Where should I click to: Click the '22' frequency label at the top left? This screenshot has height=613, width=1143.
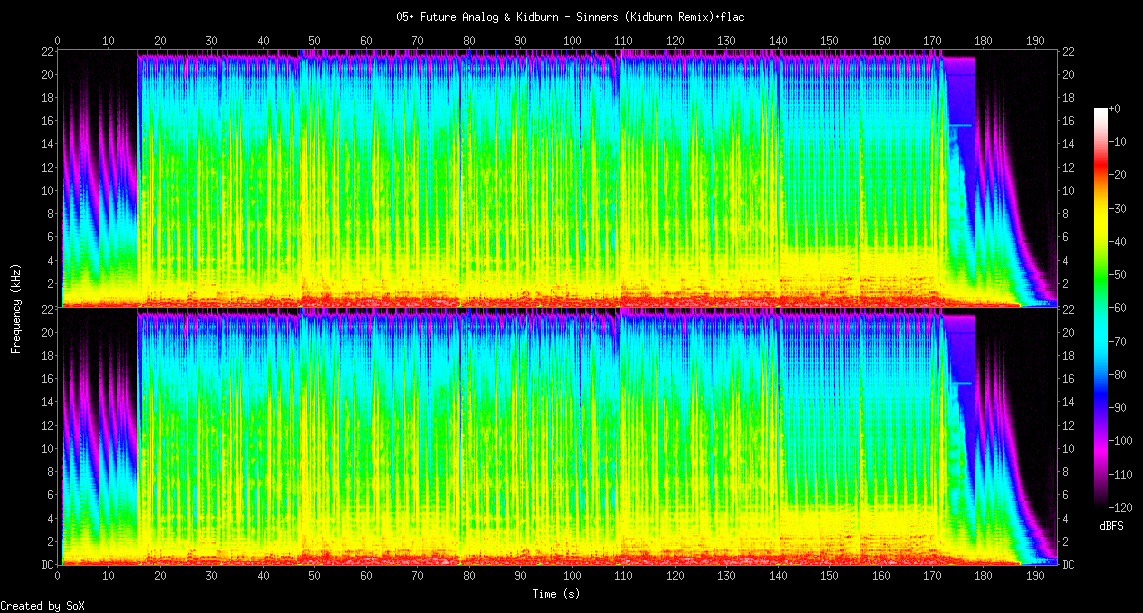coord(46,52)
